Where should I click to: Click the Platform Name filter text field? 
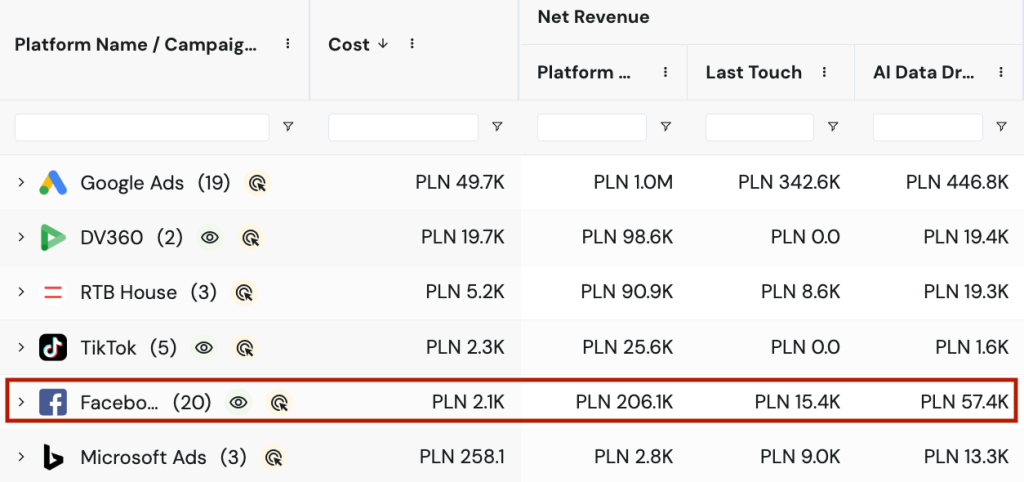(142, 127)
